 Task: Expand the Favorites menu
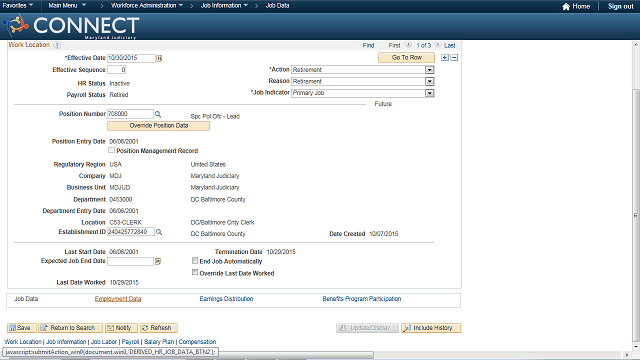click(x=18, y=5)
